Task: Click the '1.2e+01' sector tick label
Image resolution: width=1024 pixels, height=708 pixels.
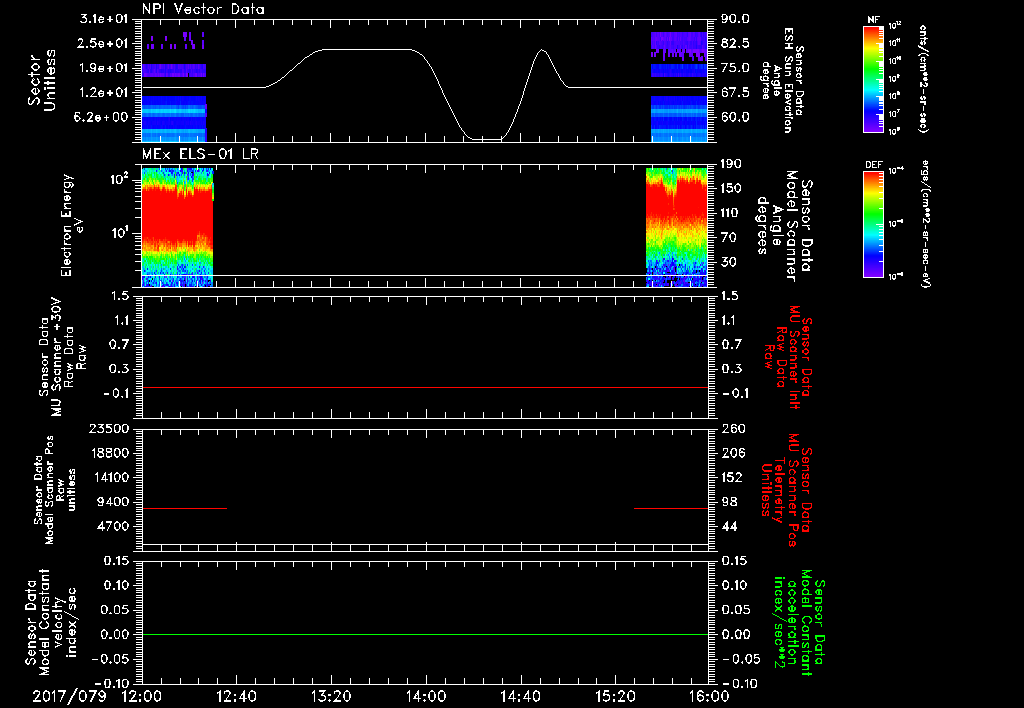Action: (104, 92)
